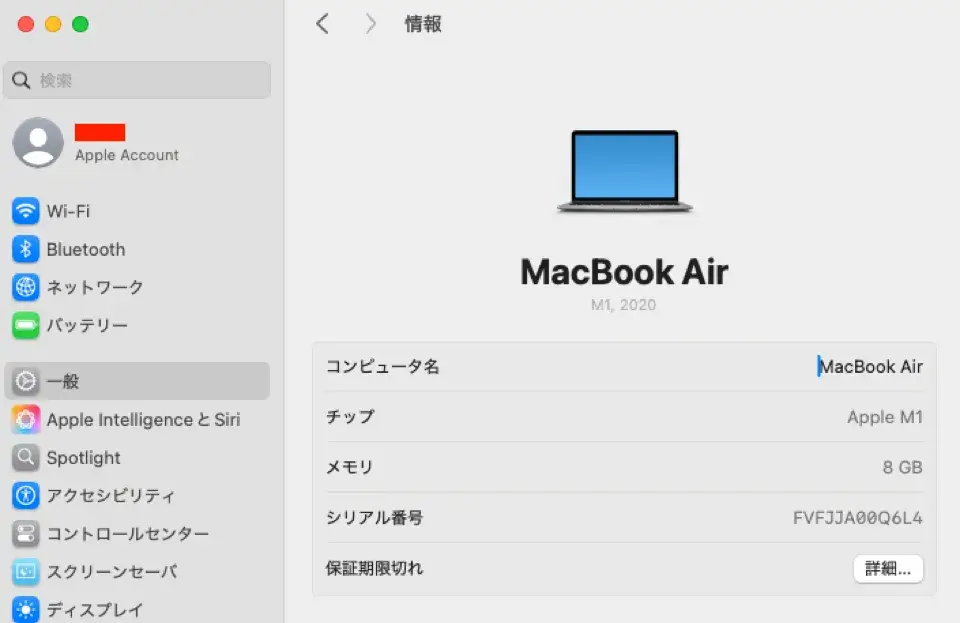Click the Apple Intelligence と Siri icon
The width and height of the screenshot is (960, 623).
point(26,419)
